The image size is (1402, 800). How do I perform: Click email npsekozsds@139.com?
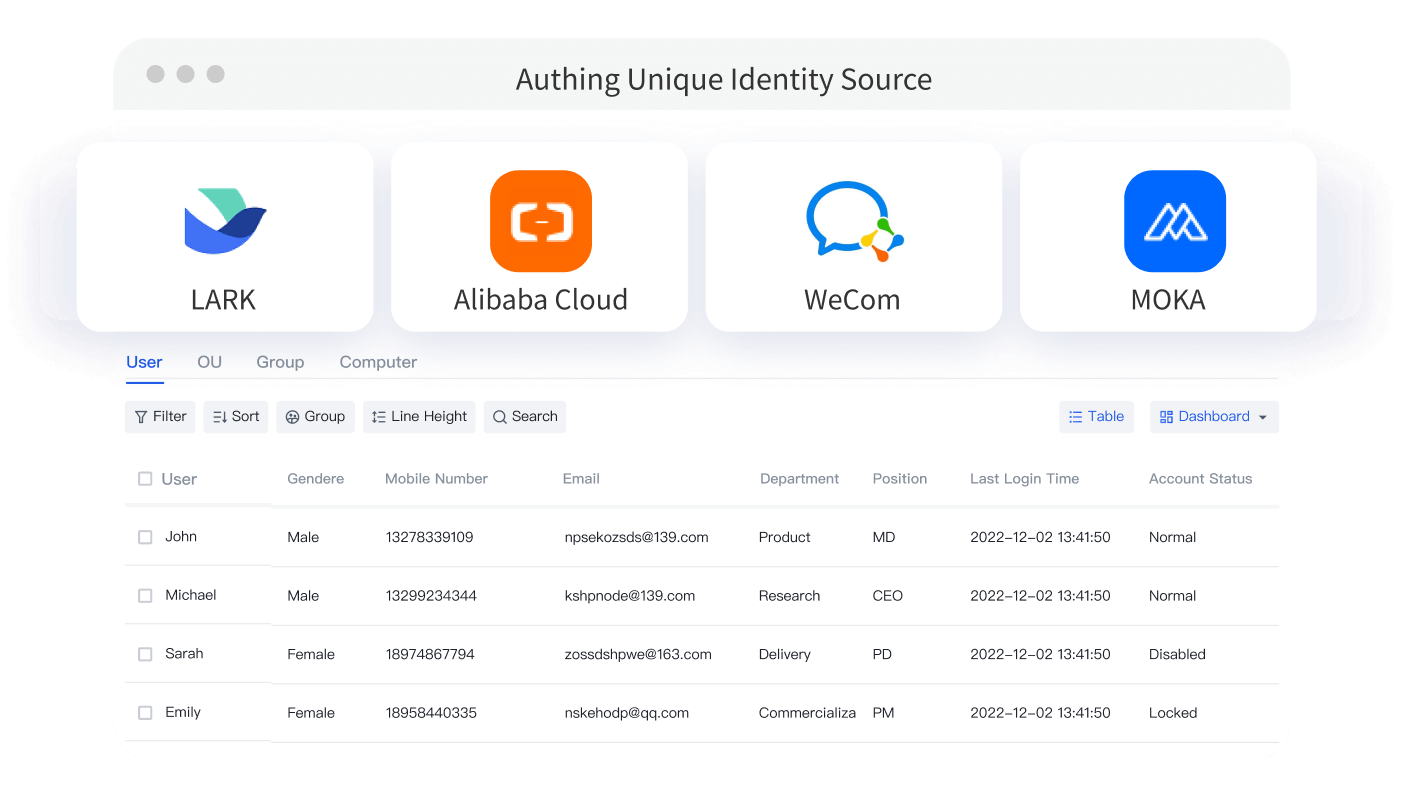click(x=636, y=537)
